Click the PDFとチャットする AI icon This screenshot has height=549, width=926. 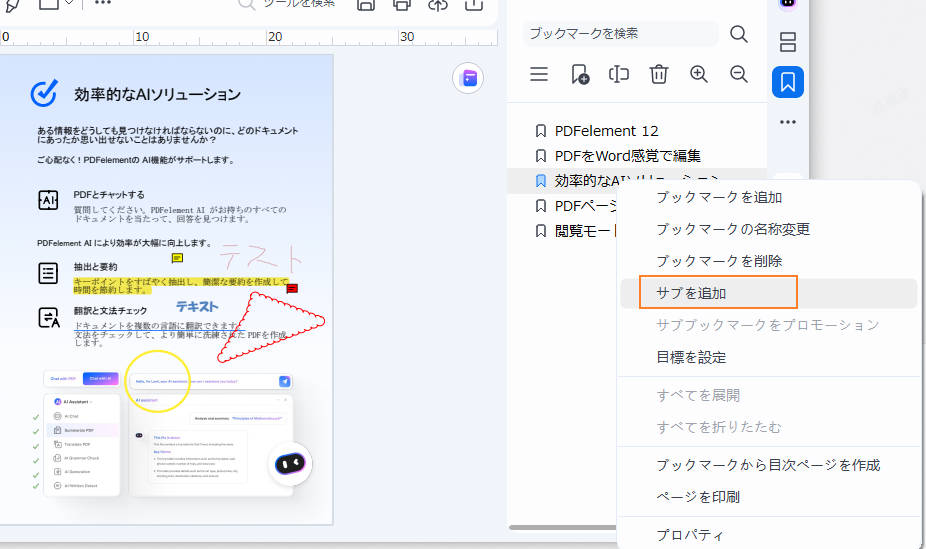click(48, 200)
